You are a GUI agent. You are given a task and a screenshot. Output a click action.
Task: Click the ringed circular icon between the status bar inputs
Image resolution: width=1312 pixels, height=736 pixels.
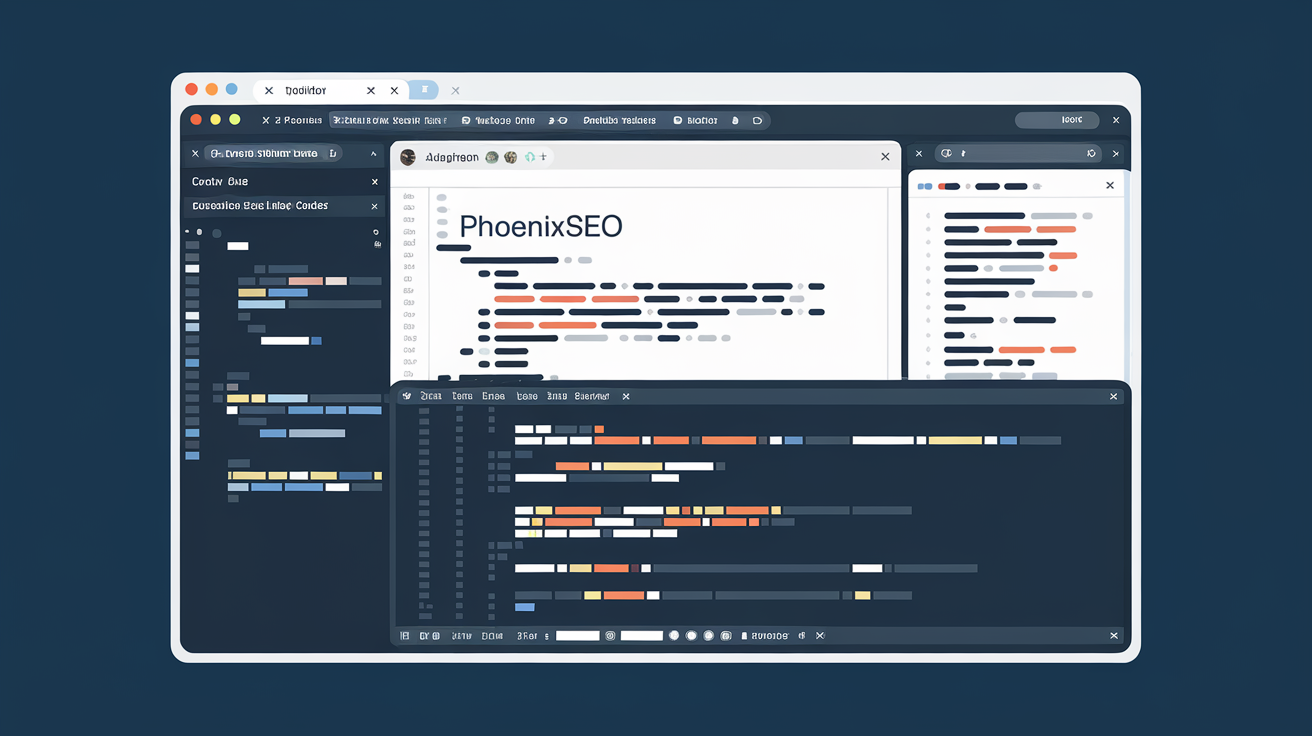click(610, 636)
